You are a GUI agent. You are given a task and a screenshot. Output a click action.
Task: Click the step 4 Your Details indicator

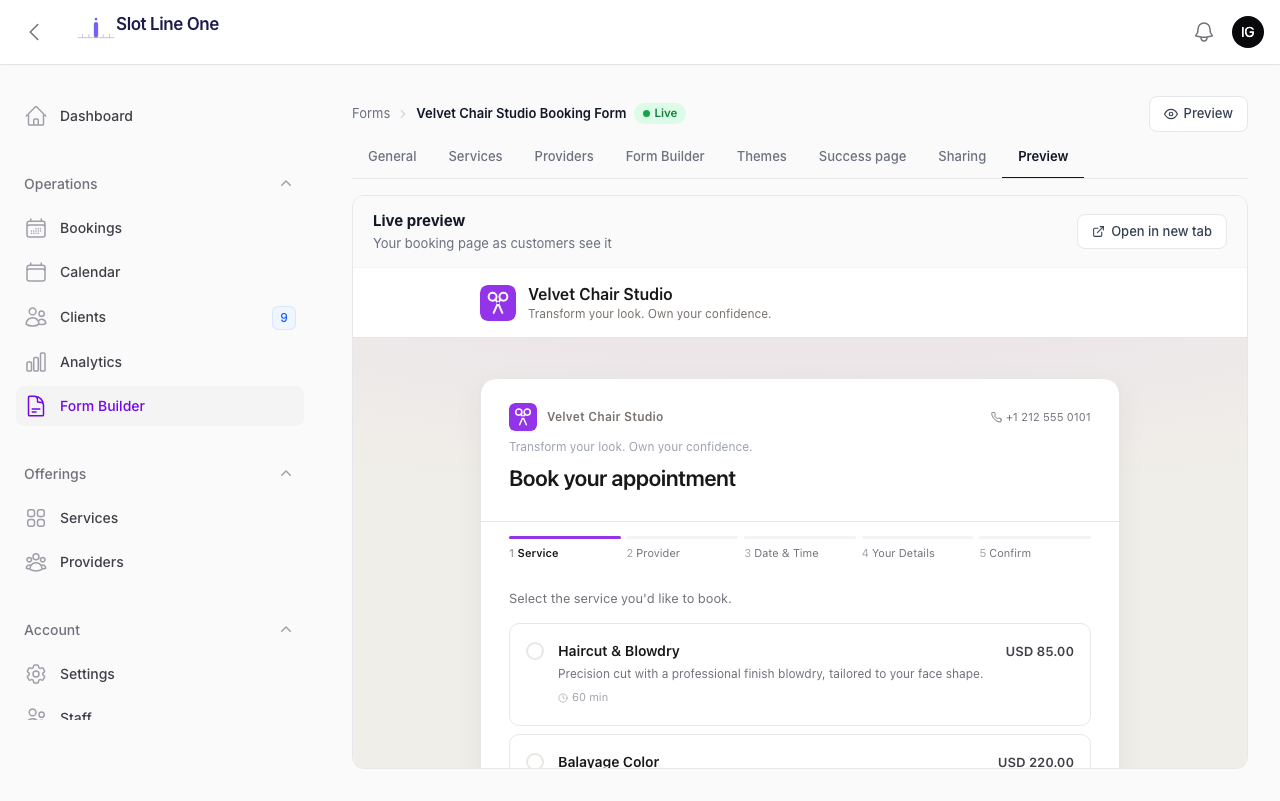coord(917,548)
